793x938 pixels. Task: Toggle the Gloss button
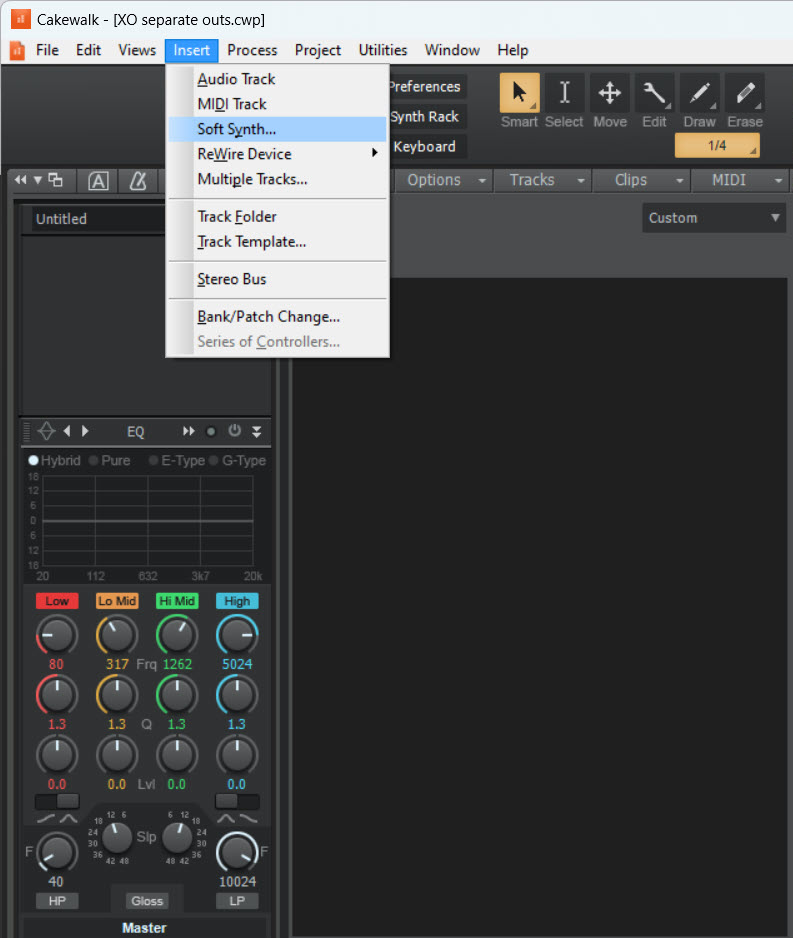(x=147, y=901)
